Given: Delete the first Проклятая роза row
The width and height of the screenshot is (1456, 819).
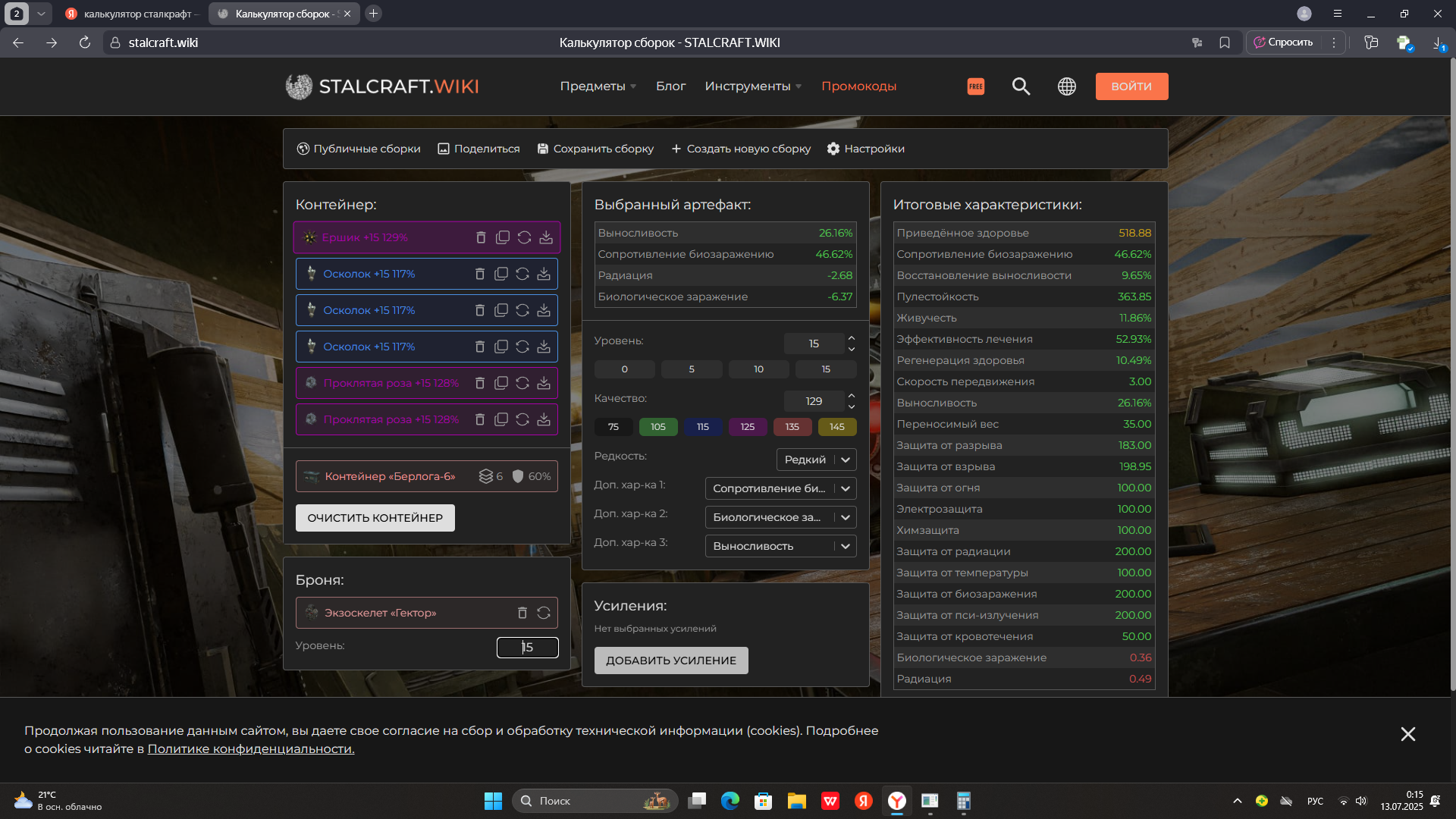Looking at the screenshot, I should pyautogui.click(x=479, y=383).
